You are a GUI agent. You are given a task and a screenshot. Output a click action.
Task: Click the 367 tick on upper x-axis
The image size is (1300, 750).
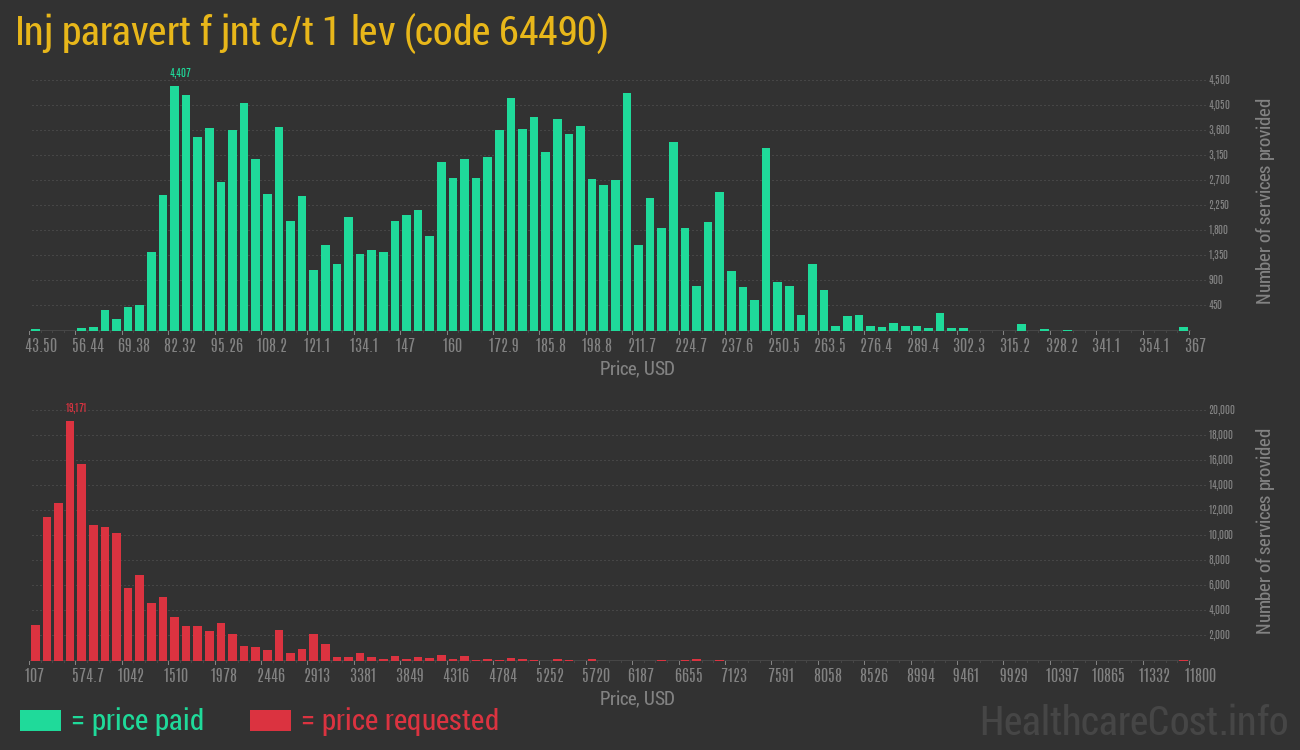[1194, 346]
